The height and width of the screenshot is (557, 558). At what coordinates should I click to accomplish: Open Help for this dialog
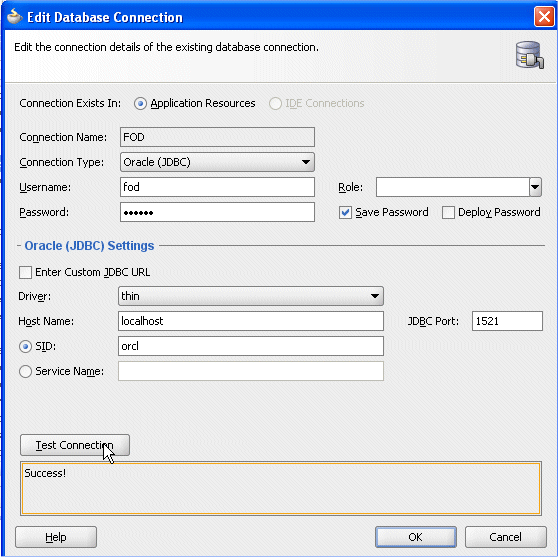click(x=56, y=537)
